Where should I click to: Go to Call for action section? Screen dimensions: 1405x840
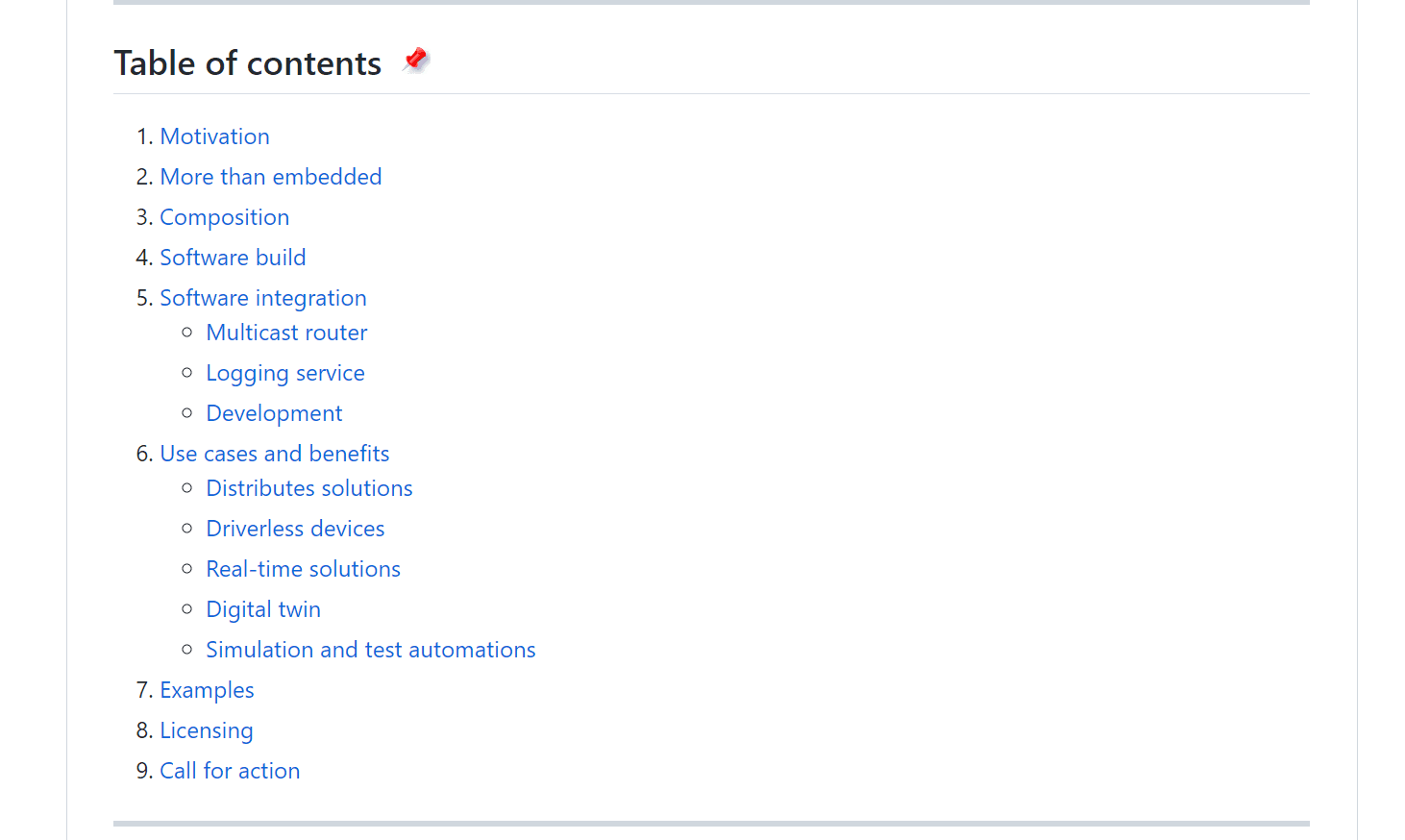pyautogui.click(x=230, y=771)
